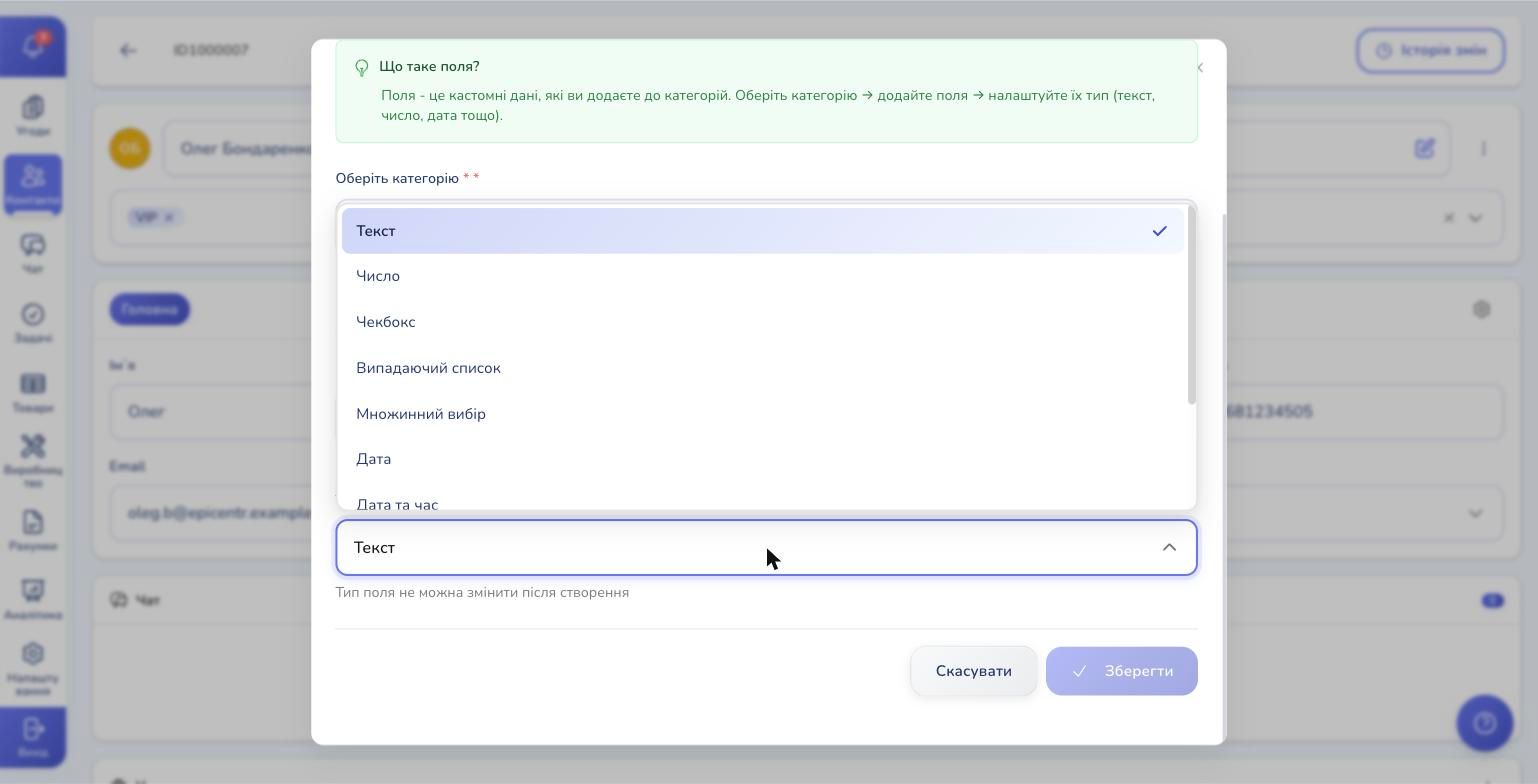This screenshot has height=784, width=1538.
Task: Open Налаштування gear in sidebar
Action: coord(32,668)
